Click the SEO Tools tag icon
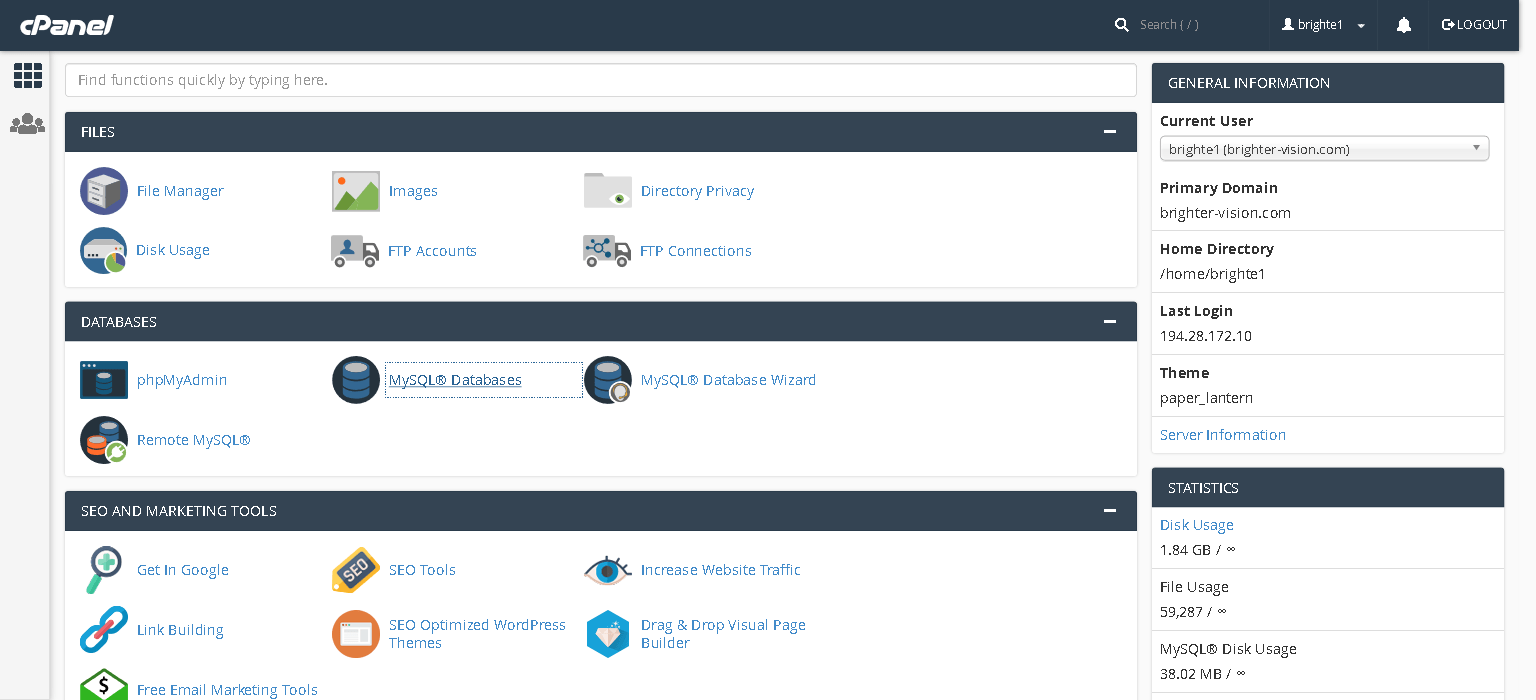 356,570
